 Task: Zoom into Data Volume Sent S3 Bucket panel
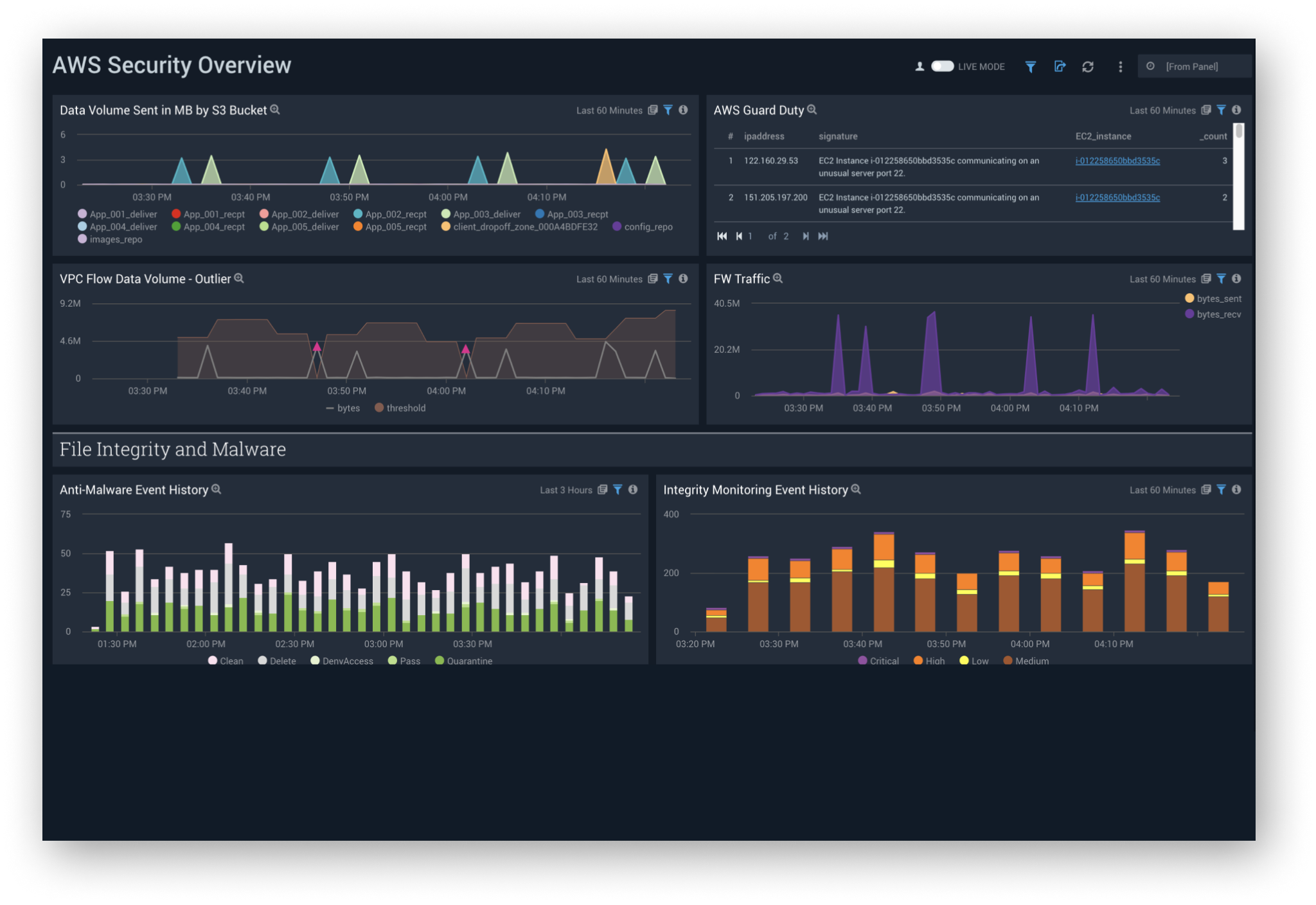coord(275,110)
